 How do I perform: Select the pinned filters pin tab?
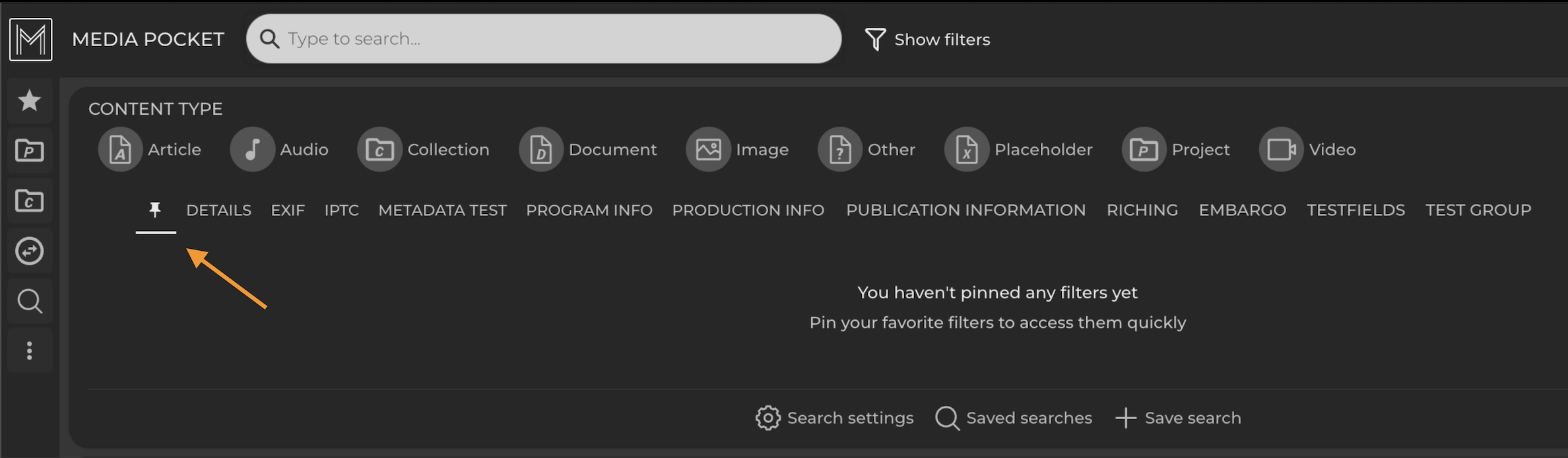(x=155, y=211)
